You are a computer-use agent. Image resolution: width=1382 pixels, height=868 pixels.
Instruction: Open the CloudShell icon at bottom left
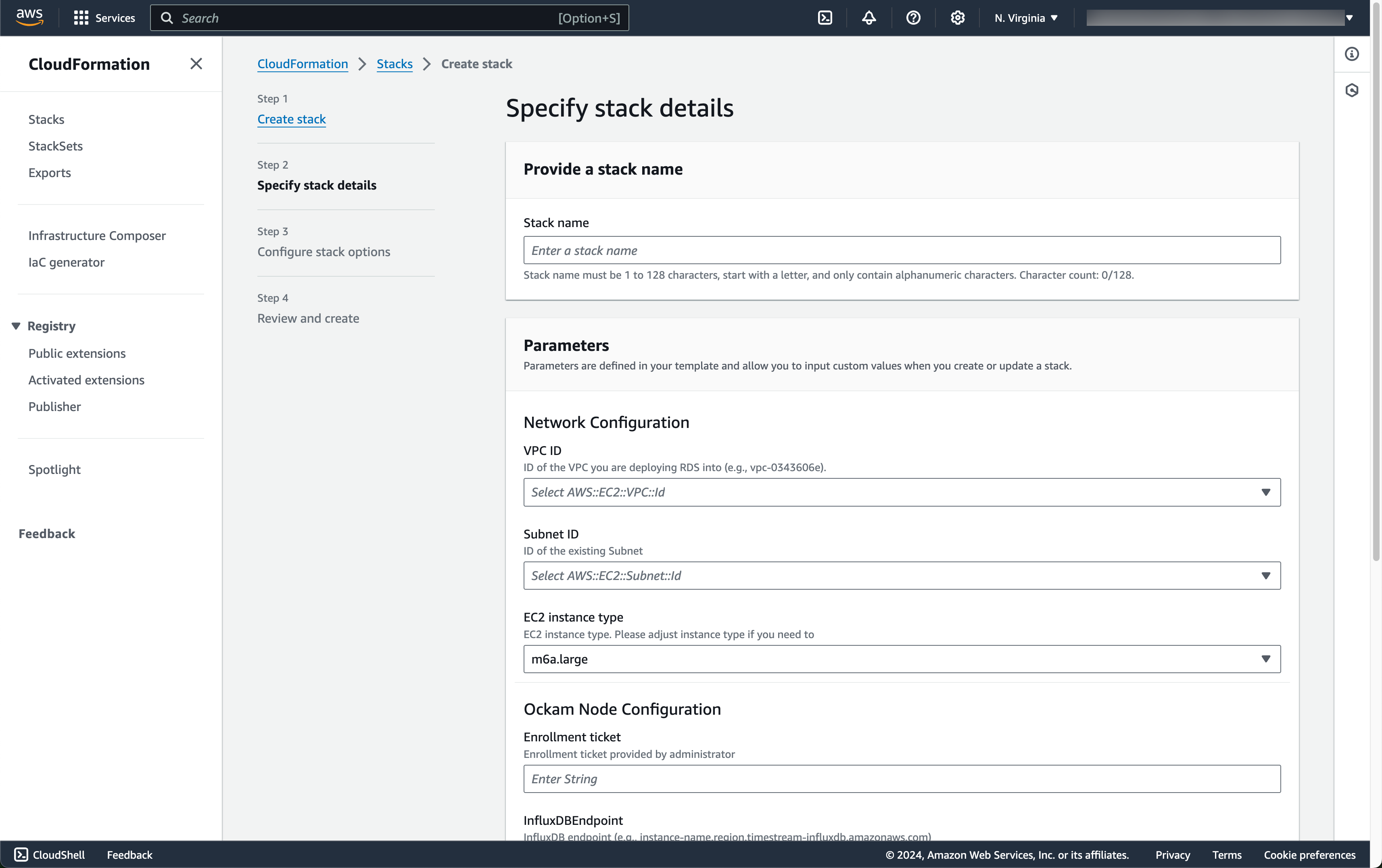coord(21,854)
